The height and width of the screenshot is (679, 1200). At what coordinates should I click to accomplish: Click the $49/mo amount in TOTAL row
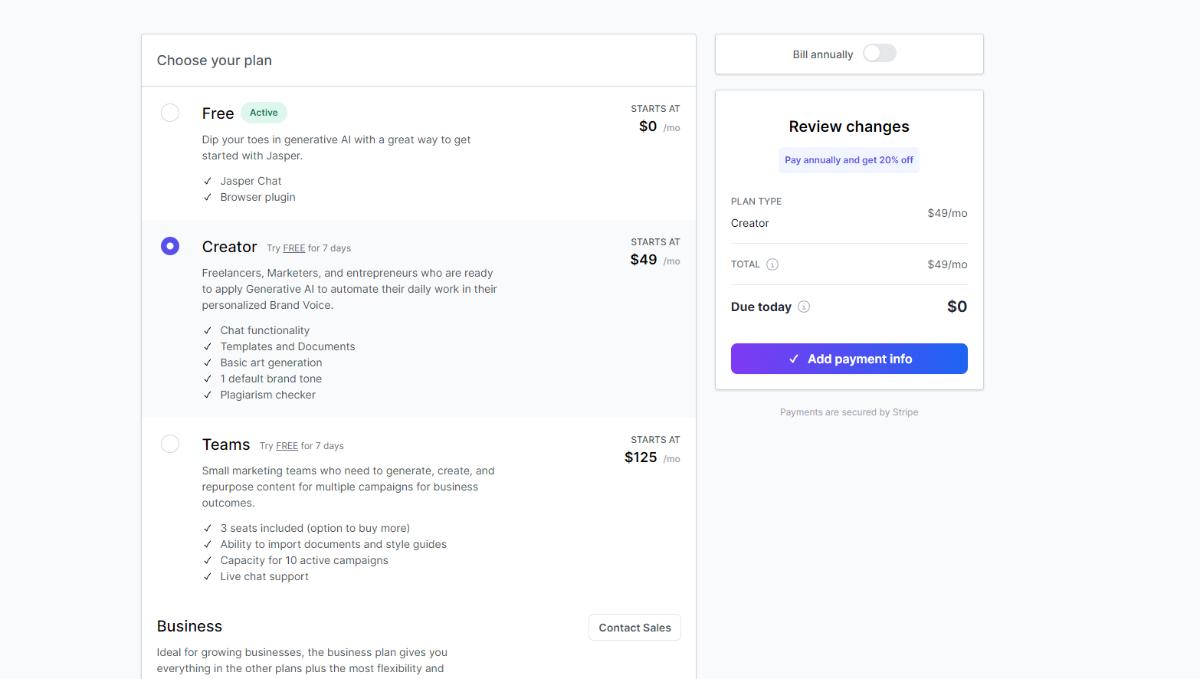[947, 265]
